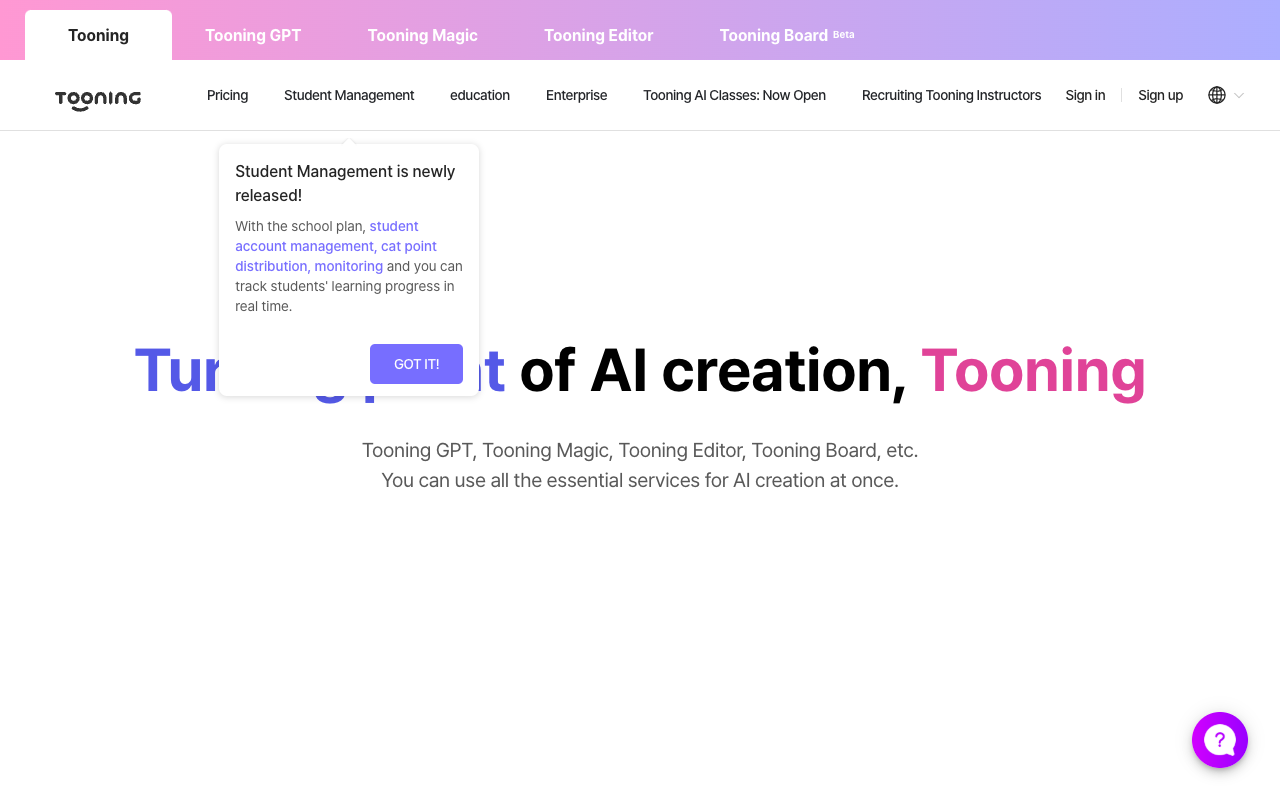Image resolution: width=1280 pixels, height=800 pixels.
Task: Open the Pricing menu item
Action: pos(227,95)
